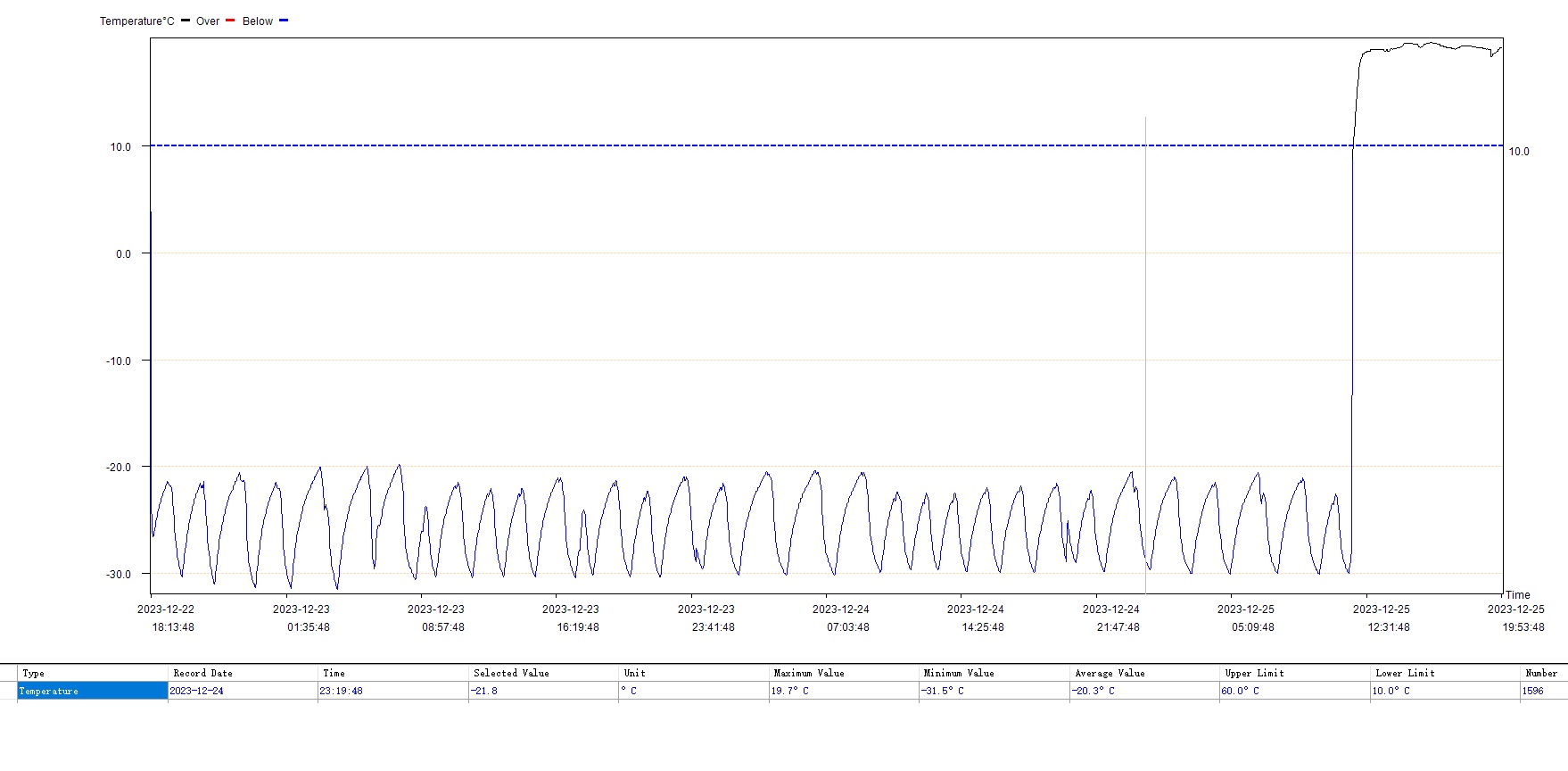Click the Average Value cell -20.3° C
The image size is (1568, 771).
point(1144,691)
